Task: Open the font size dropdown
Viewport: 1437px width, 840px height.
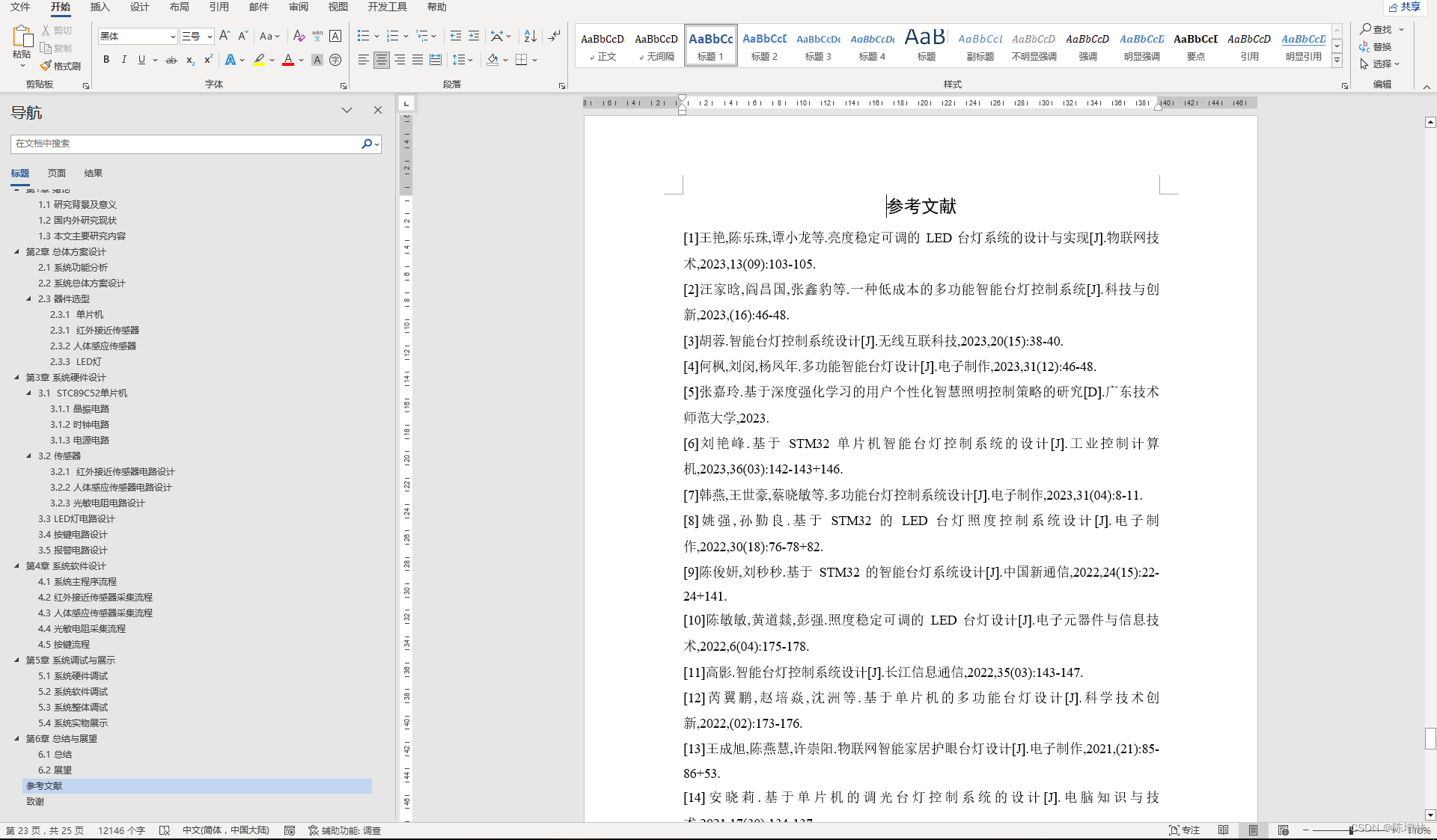Action: (210, 37)
